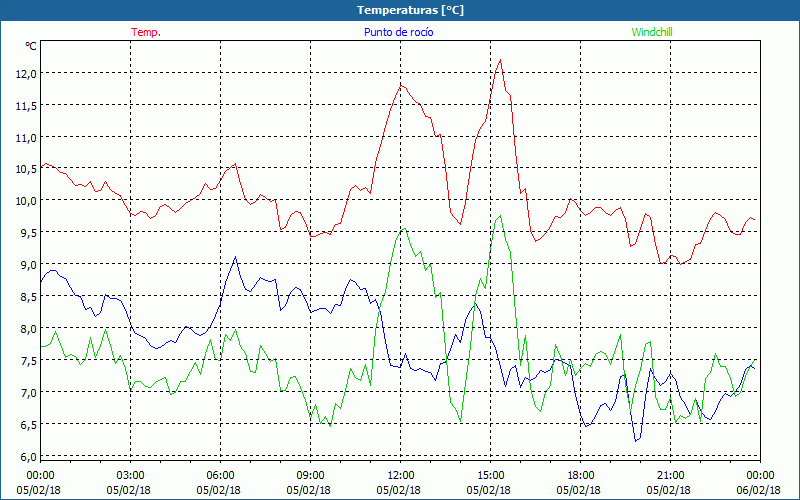Click the Temperaturas [°C] title bar
Image resolution: width=800 pixels, height=500 pixels.
coord(400,10)
